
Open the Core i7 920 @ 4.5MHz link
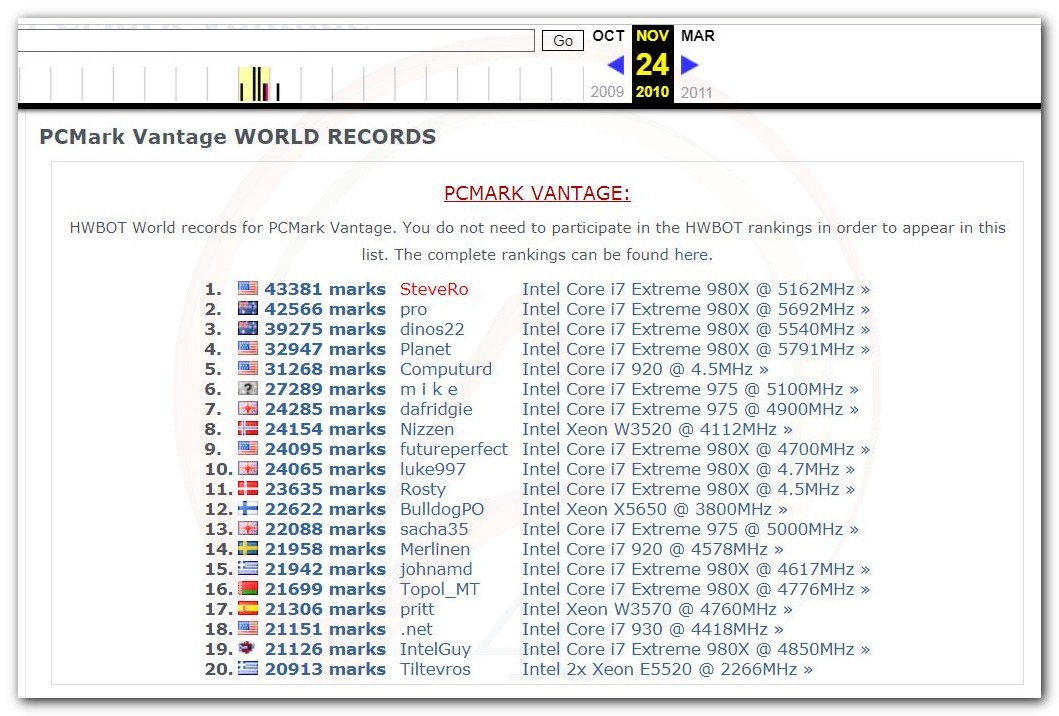click(645, 369)
